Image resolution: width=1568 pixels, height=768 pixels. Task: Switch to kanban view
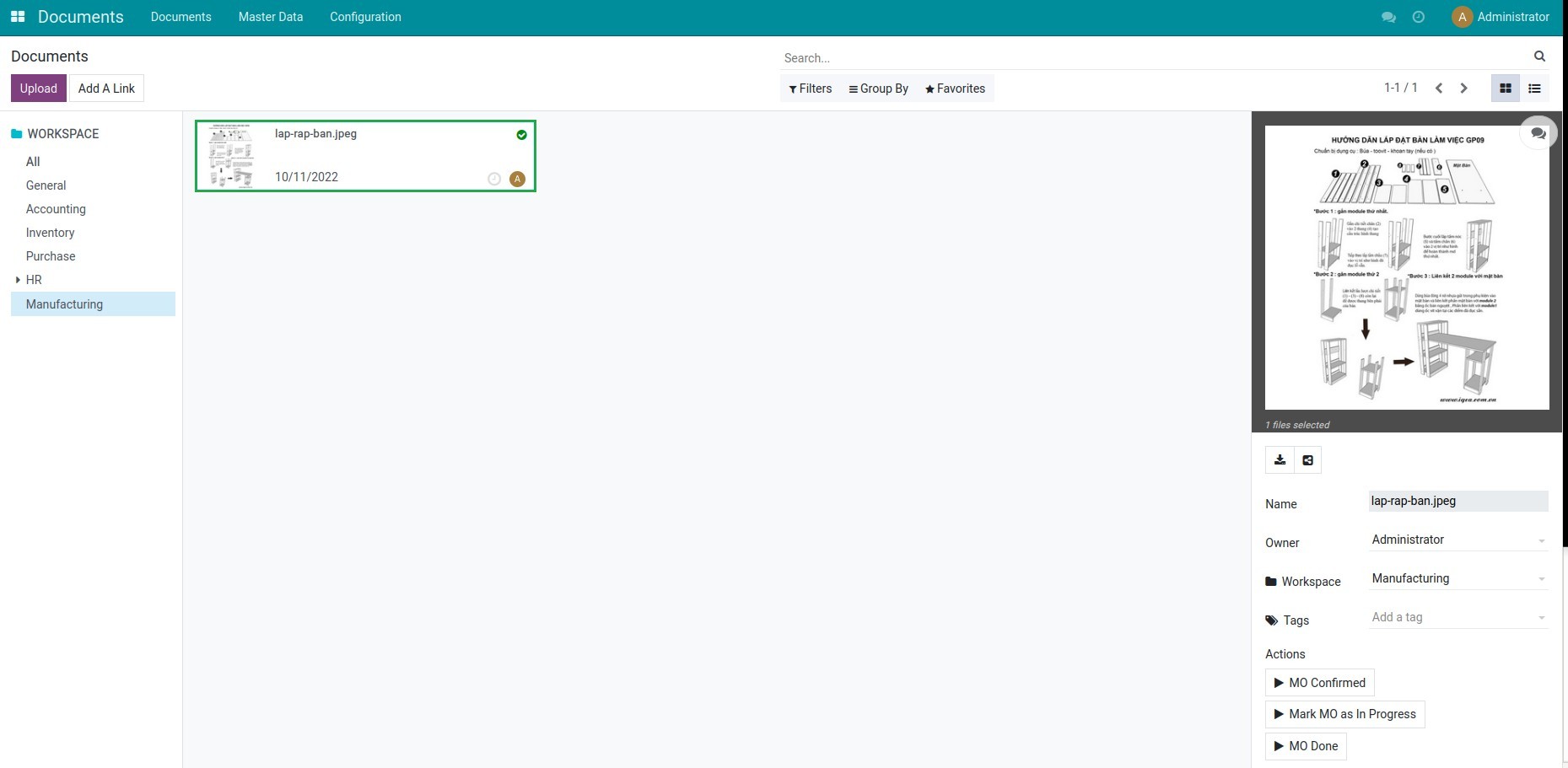tap(1506, 89)
